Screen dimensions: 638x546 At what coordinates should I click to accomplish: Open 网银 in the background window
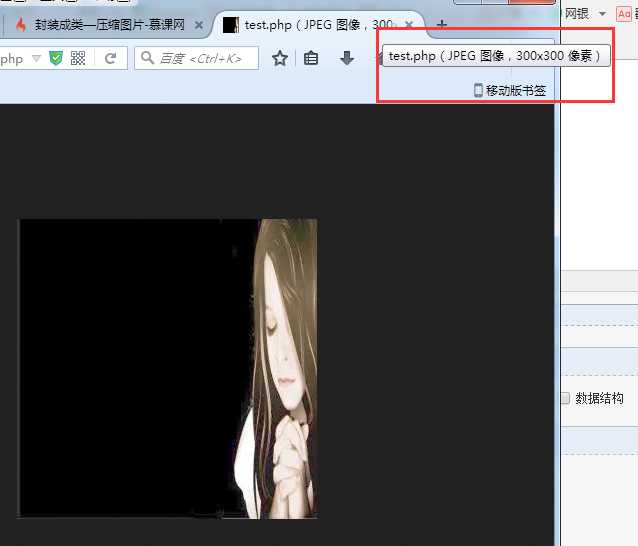(x=577, y=14)
